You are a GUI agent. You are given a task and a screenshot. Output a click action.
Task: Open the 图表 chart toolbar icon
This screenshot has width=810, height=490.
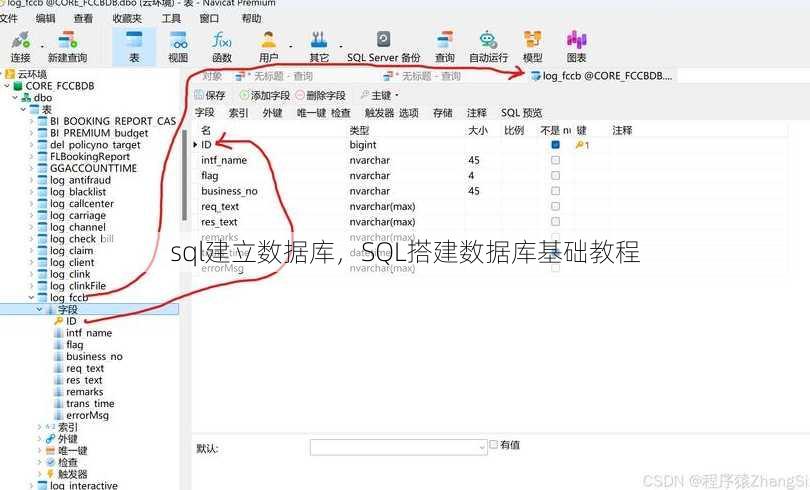tap(577, 46)
